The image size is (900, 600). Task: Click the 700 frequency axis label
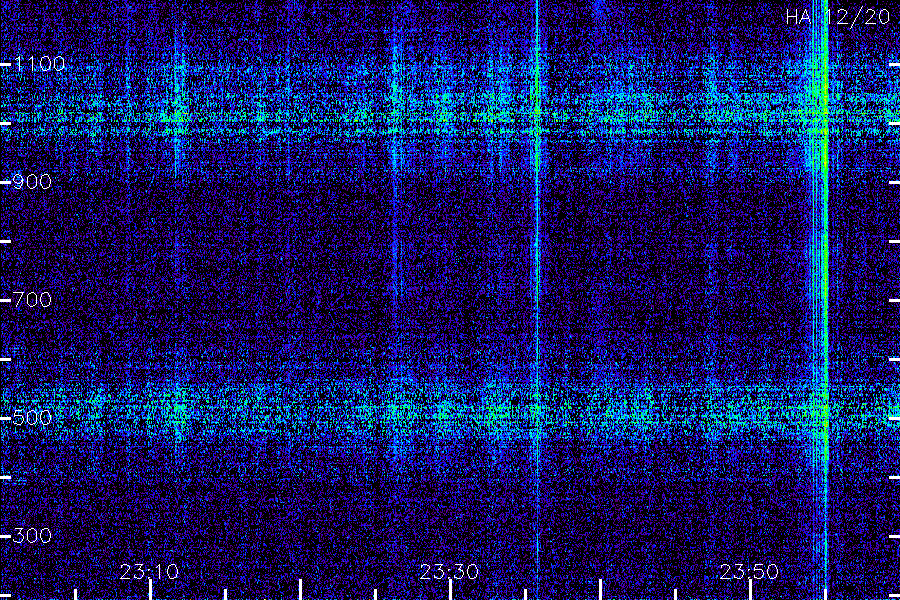[32, 300]
